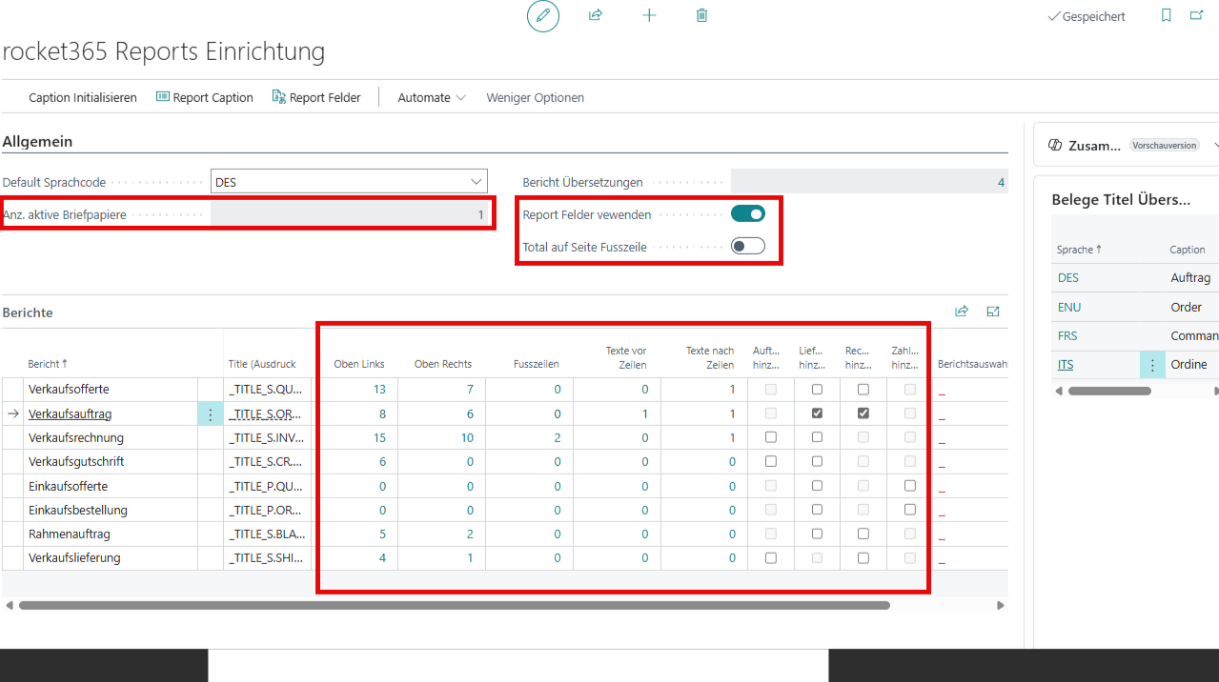The height and width of the screenshot is (682, 1219).
Task: Open the FRS language link
Action: coord(1067,336)
